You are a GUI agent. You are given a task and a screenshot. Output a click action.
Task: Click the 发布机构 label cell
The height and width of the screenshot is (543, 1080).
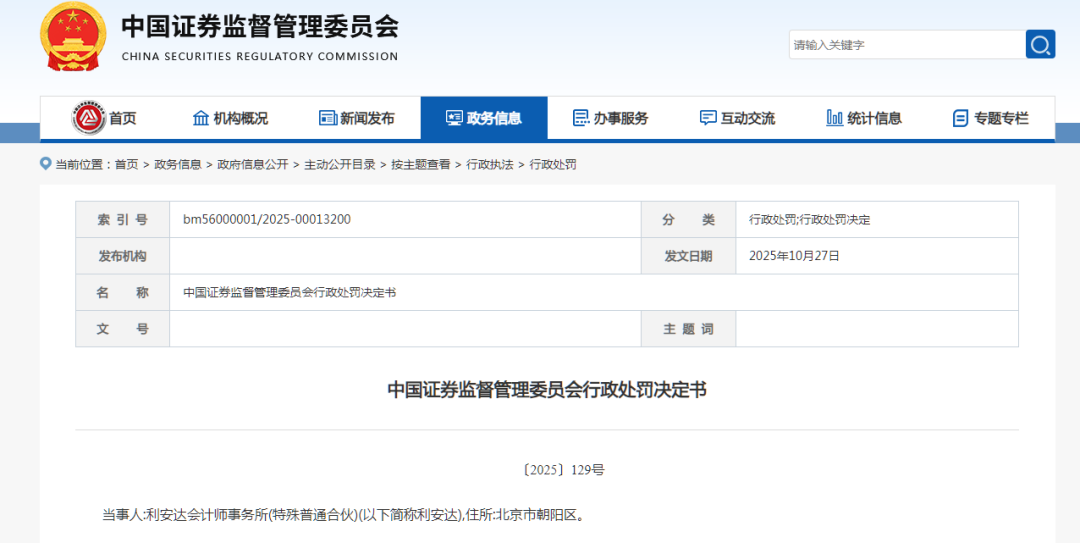click(x=123, y=256)
